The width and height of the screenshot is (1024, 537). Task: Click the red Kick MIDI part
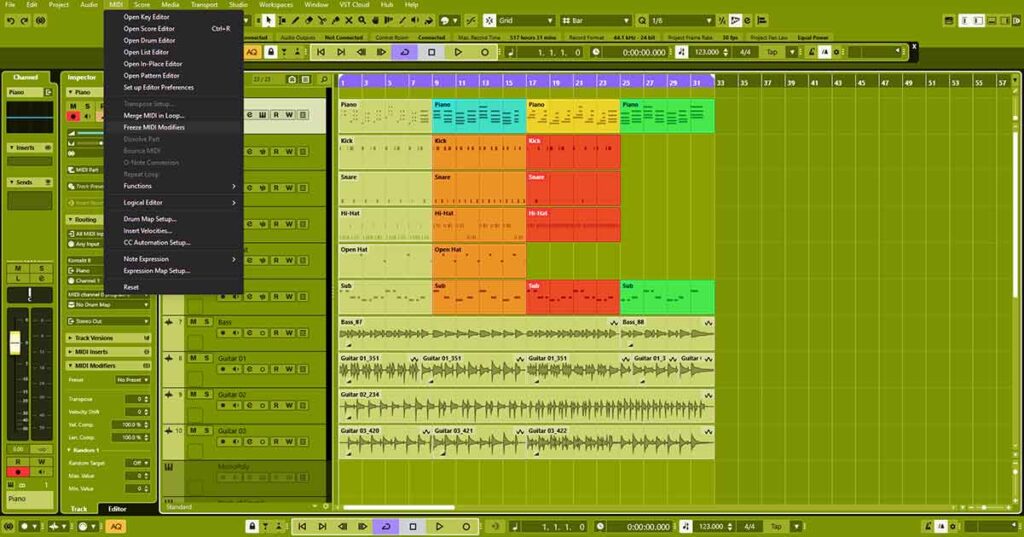tap(573, 152)
